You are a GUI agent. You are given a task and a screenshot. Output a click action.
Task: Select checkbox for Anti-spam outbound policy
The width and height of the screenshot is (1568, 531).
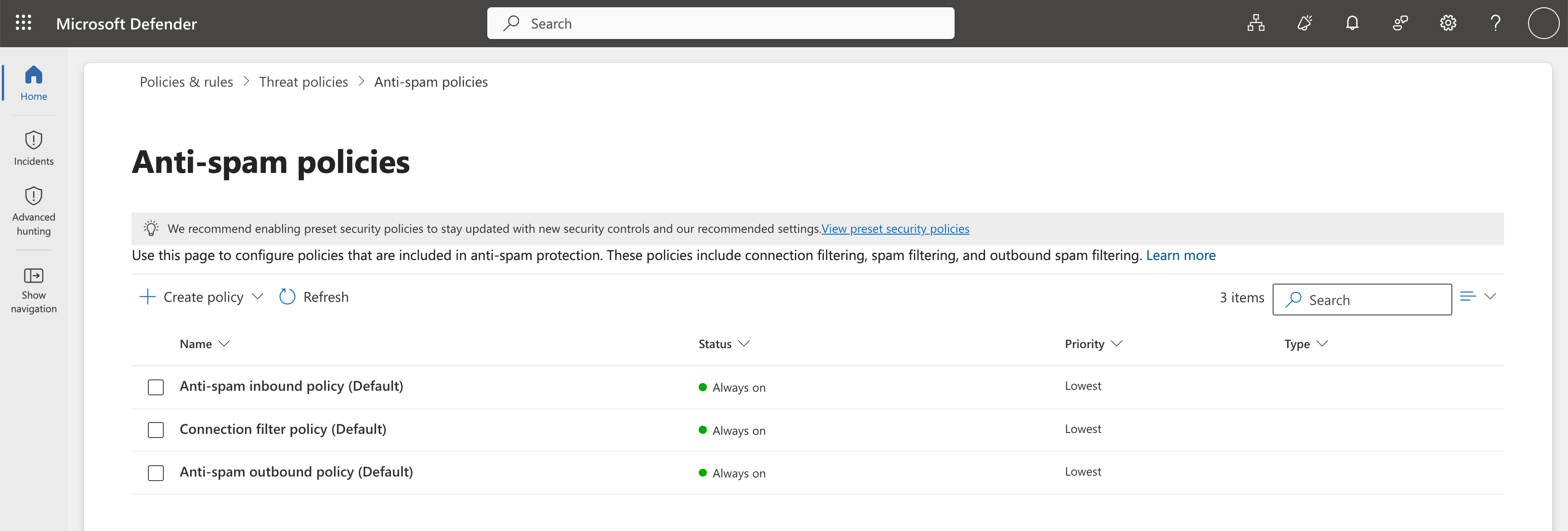tap(156, 472)
